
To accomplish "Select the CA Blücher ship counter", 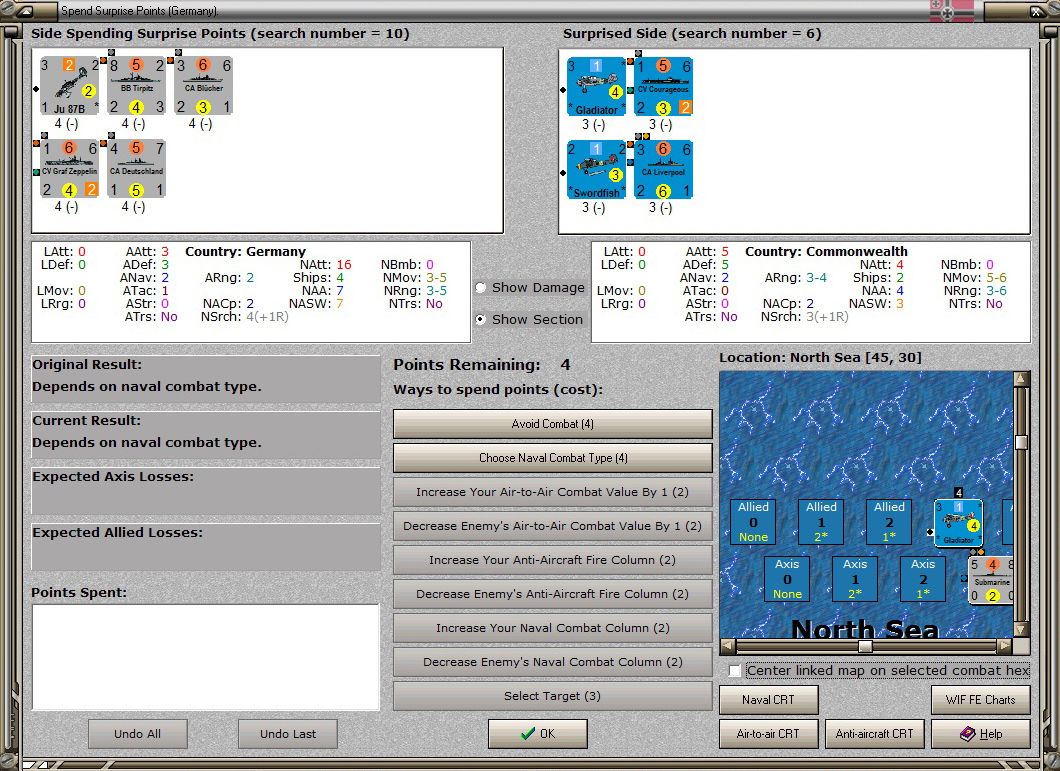I will pos(203,86).
